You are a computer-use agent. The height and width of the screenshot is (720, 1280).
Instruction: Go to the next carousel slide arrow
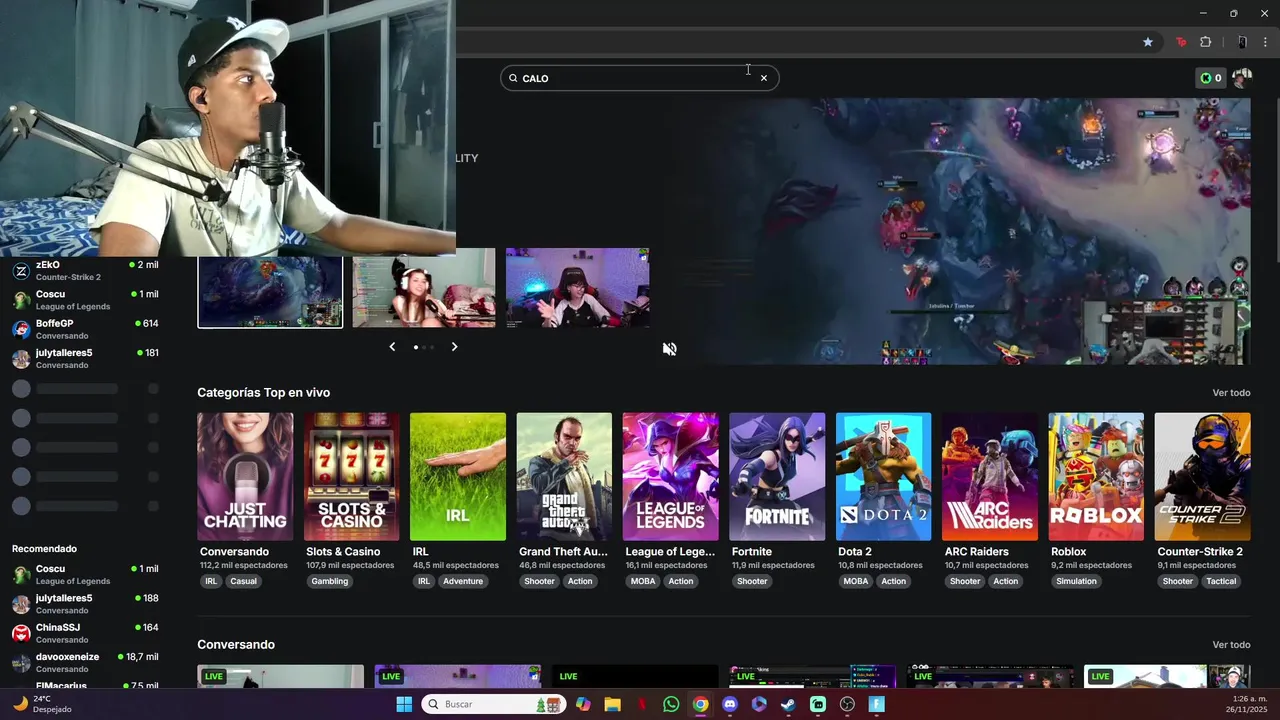[x=454, y=347]
